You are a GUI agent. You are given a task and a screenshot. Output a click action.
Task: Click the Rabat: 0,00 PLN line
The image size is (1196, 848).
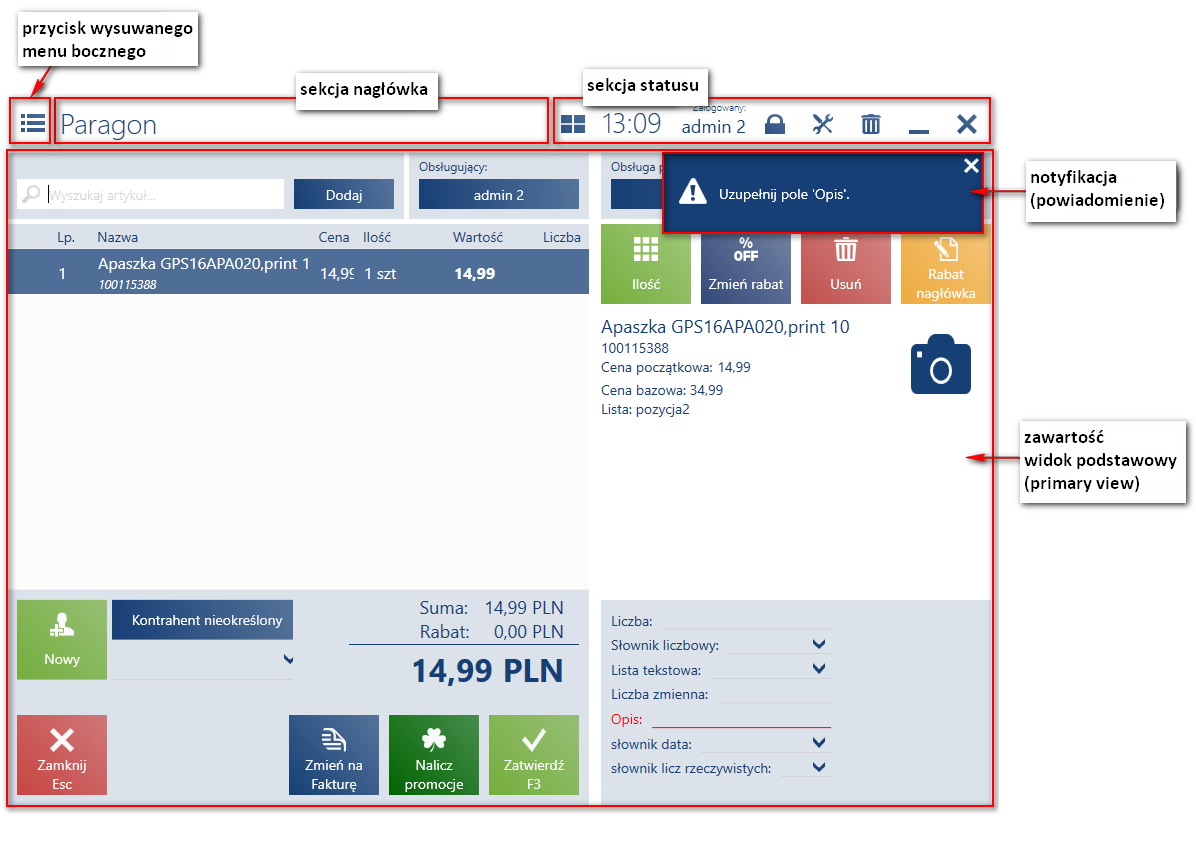coord(491,631)
